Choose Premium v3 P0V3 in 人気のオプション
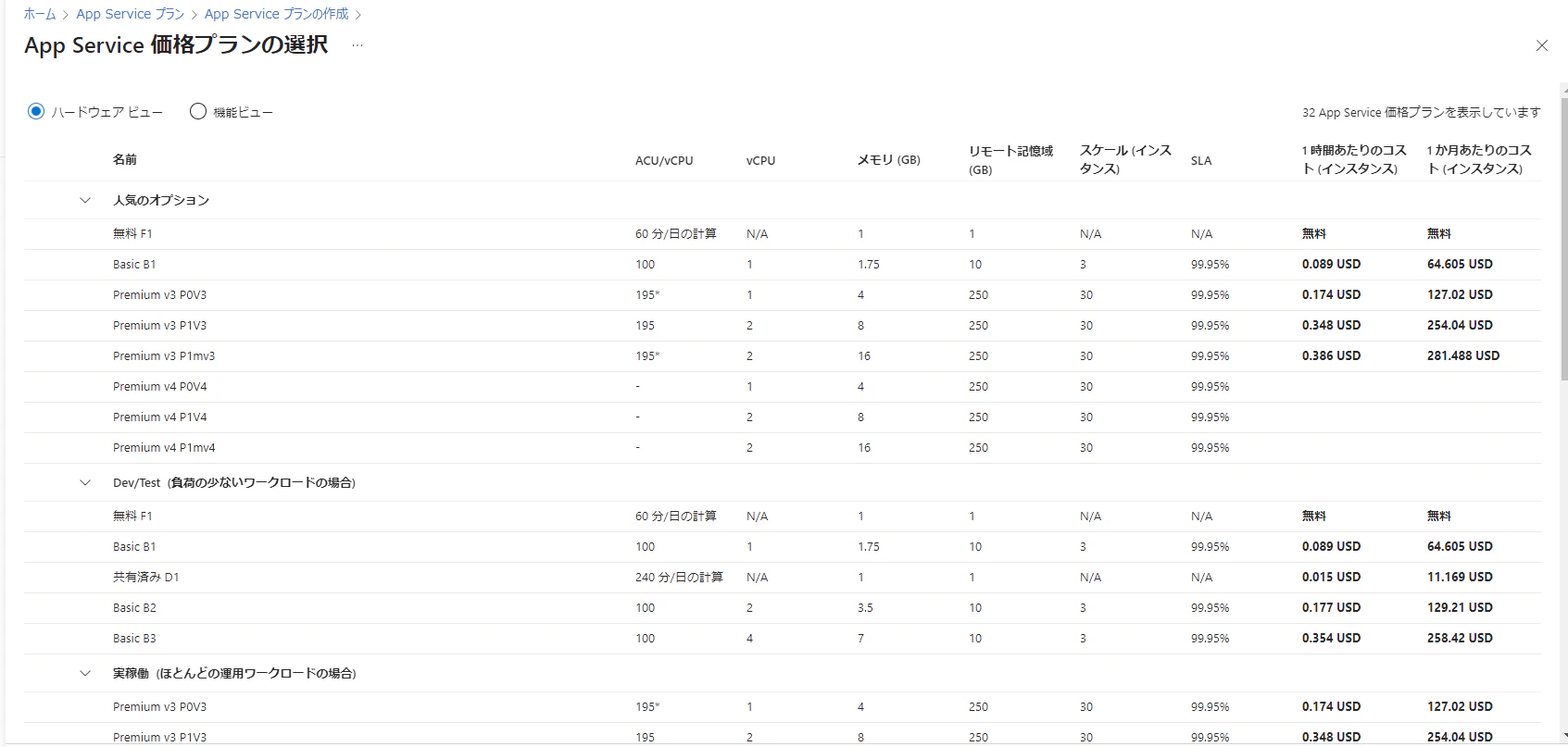 pyautogui.click(x=783, y=295)
